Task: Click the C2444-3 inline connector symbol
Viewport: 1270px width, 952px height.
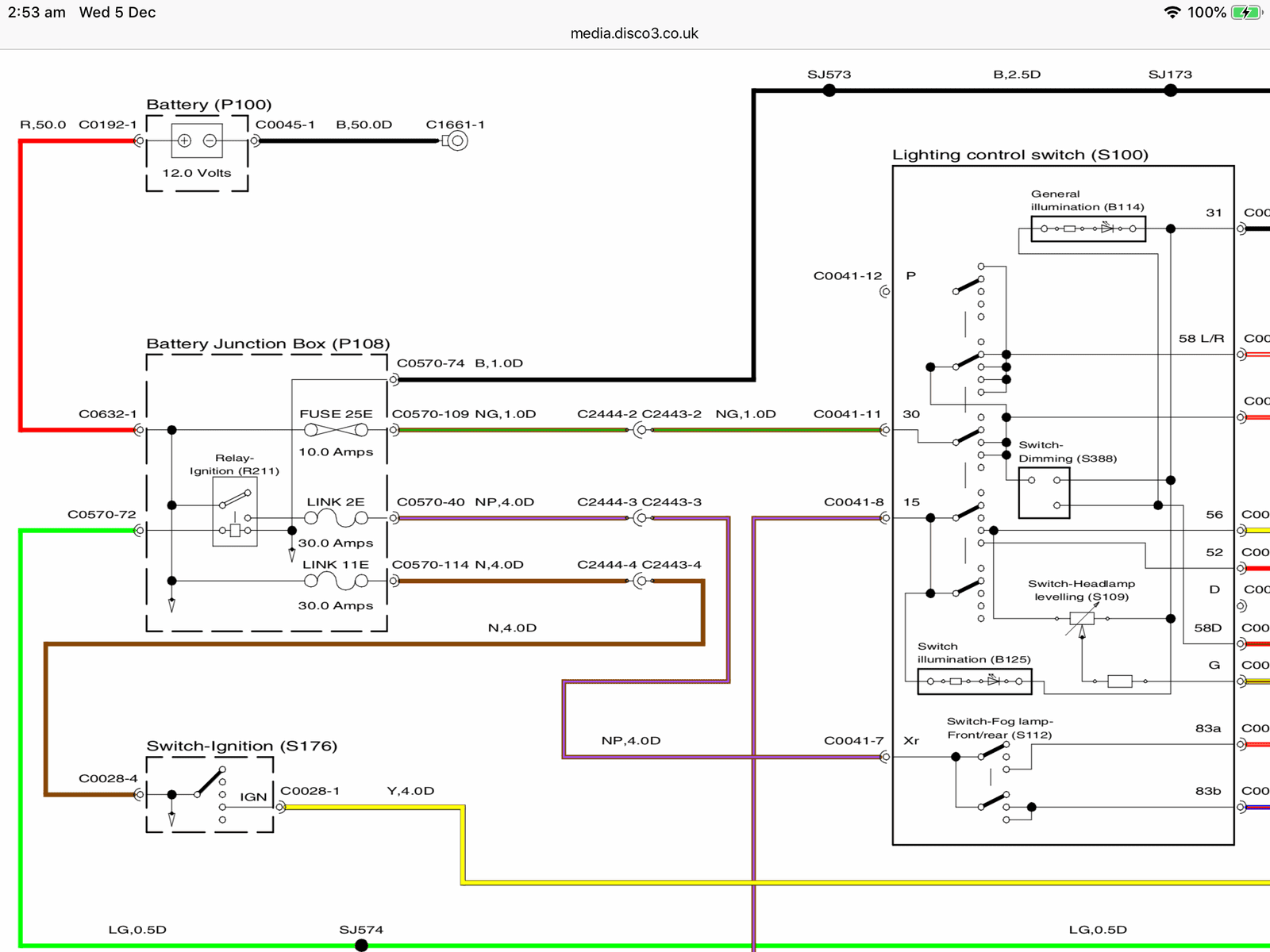Action: (x=640, y=518)
